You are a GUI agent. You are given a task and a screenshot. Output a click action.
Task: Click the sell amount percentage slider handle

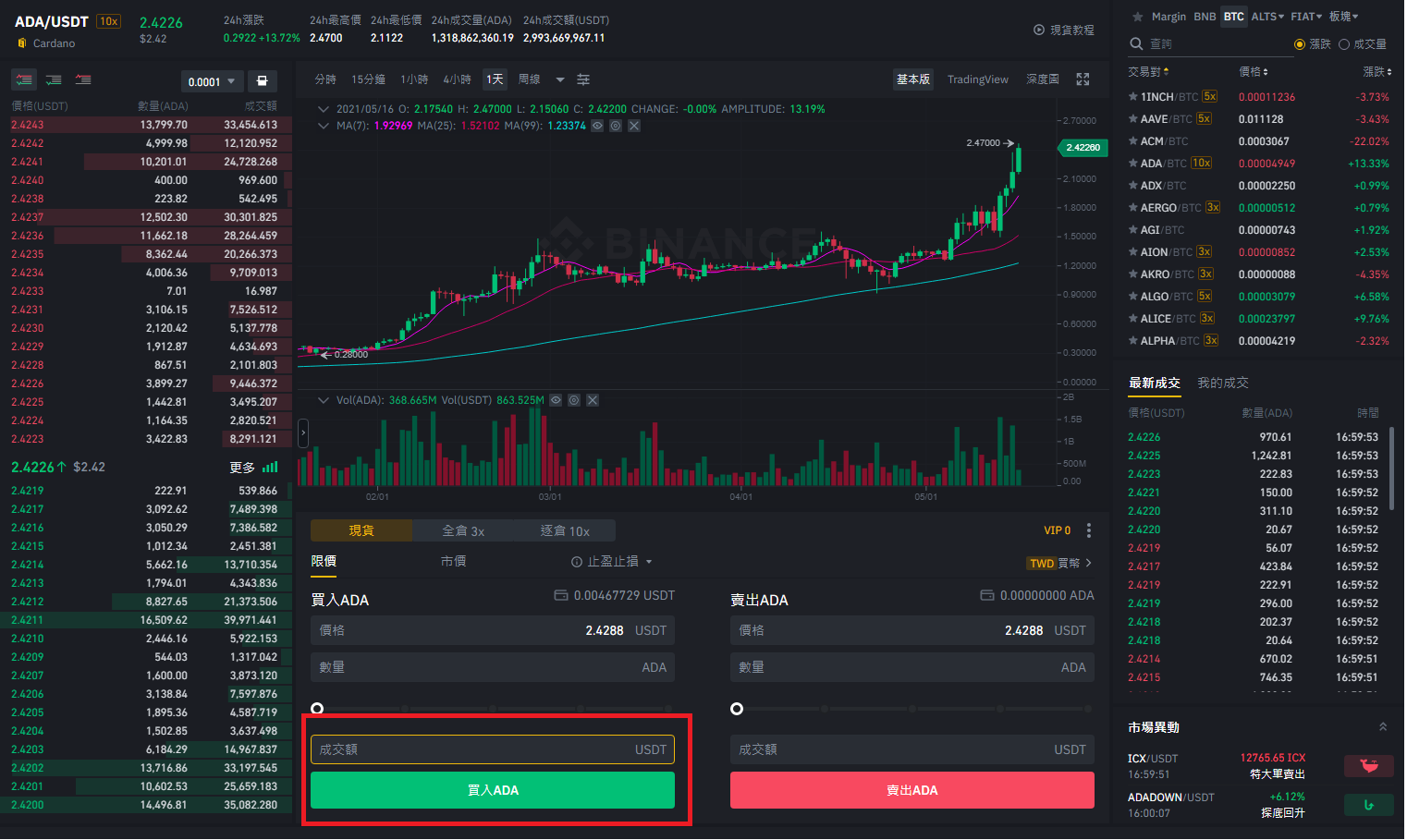pos(737,709)
